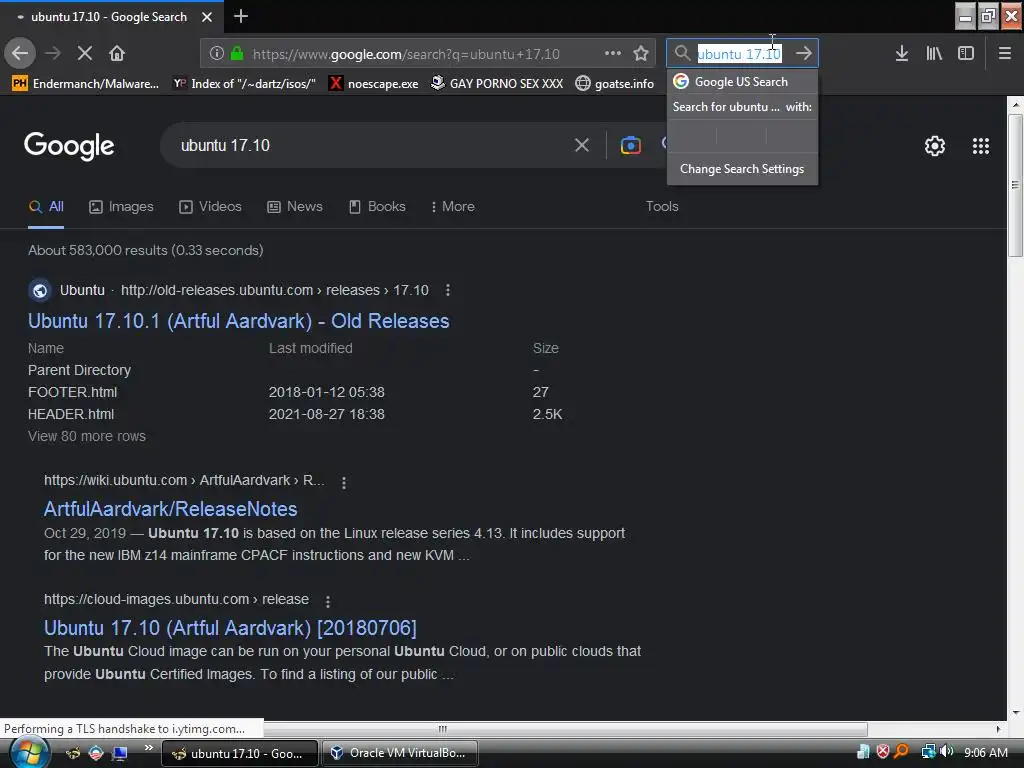This screenshot has width=1024, height=768.
Task: Toggle the sidebar icon in toolbar
Action: coord(966,53)
